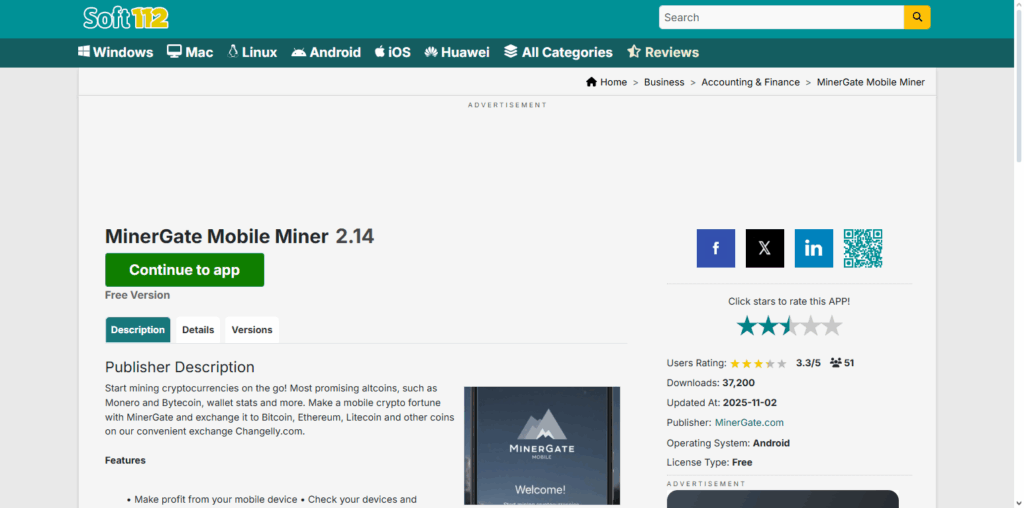Click the 51 voters count icon
The height and width of the screenshot is (508, 1024).
[835, 363]
